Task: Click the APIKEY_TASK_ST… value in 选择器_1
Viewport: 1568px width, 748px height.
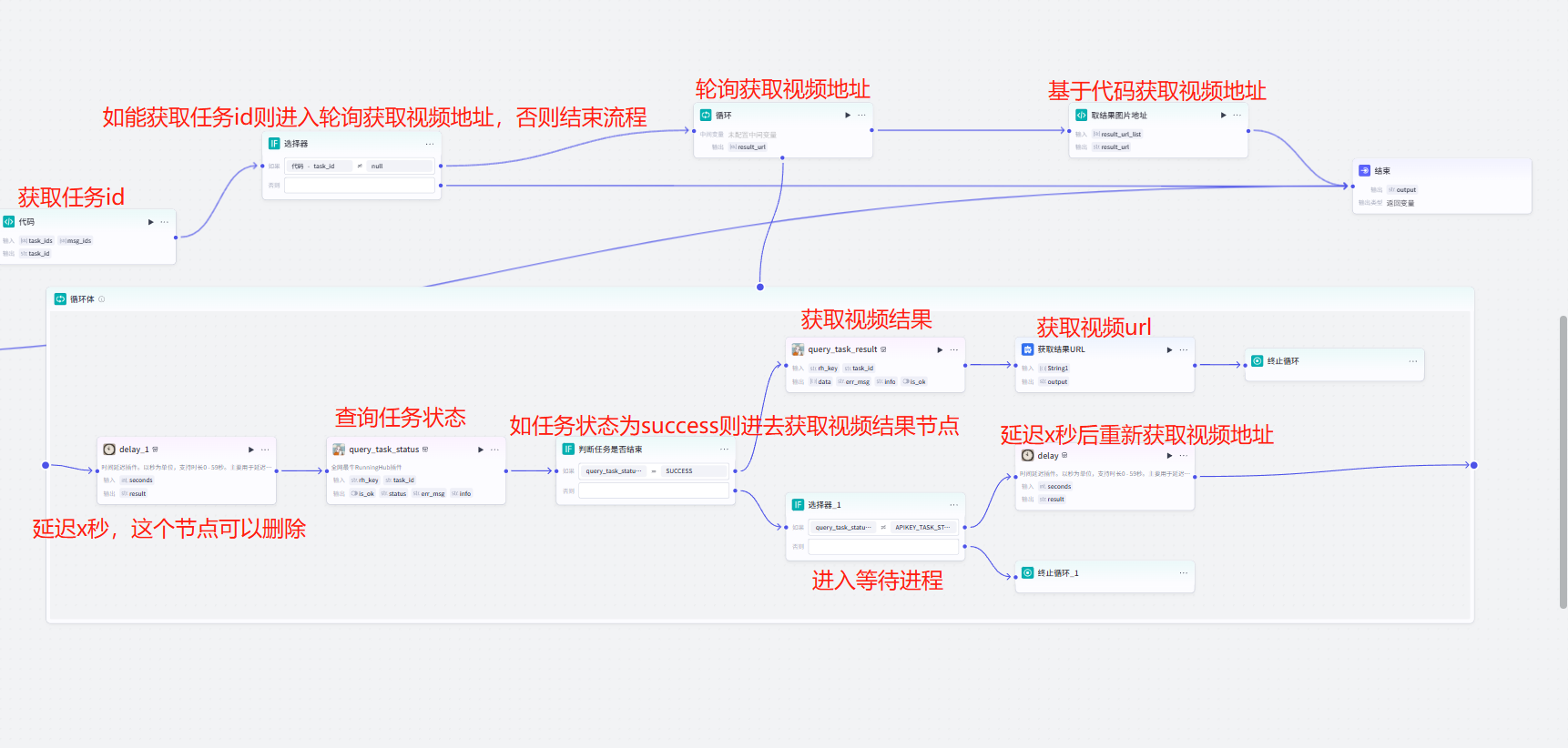Action: tap(923, 528)
